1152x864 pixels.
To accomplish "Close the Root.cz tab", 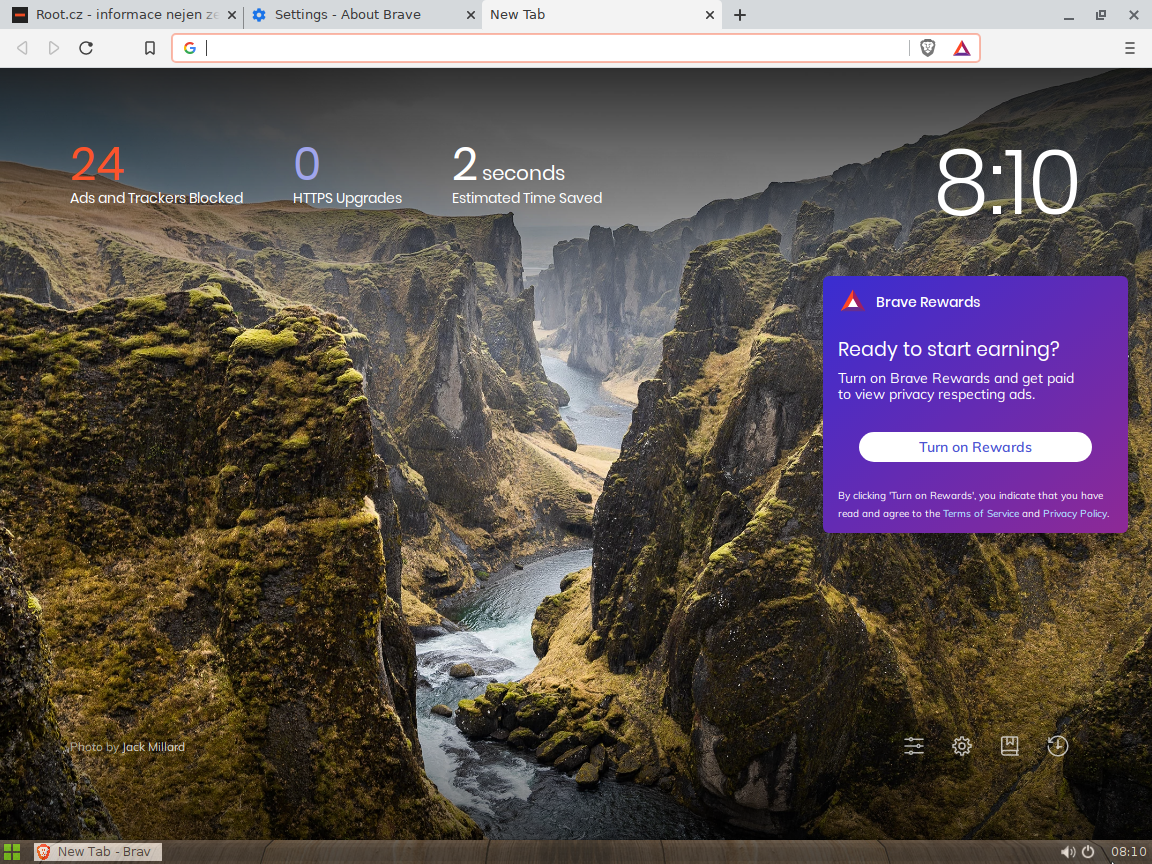I will tap(231, 15).
